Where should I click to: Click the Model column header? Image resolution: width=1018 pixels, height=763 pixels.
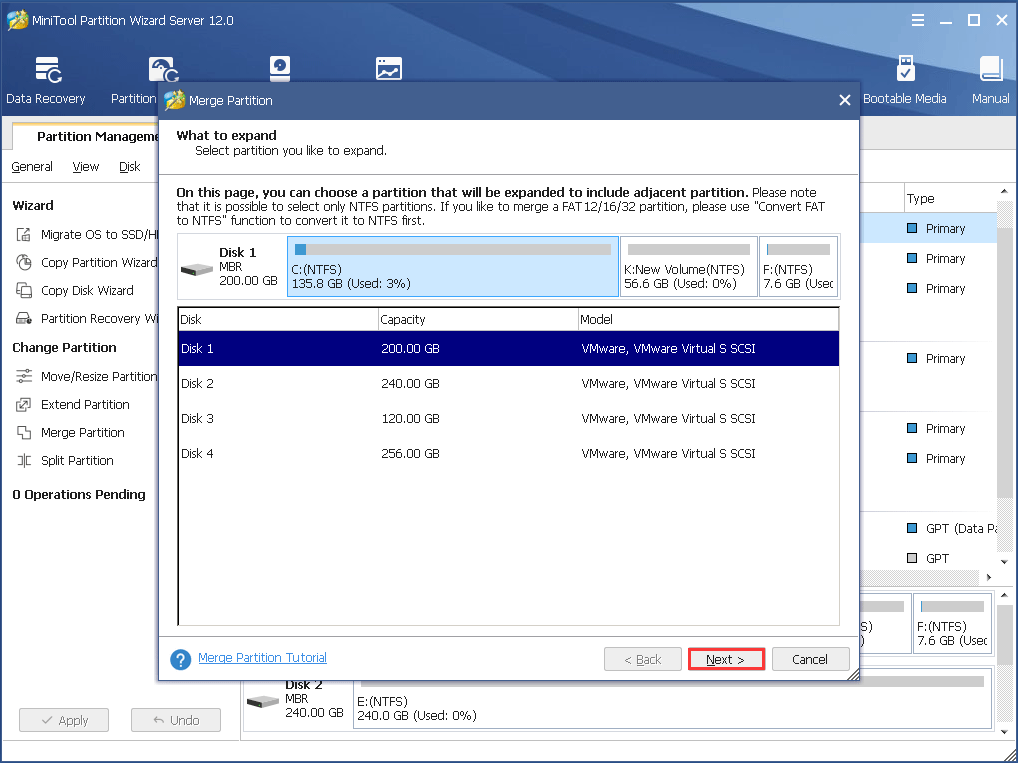tap(708, 319)
